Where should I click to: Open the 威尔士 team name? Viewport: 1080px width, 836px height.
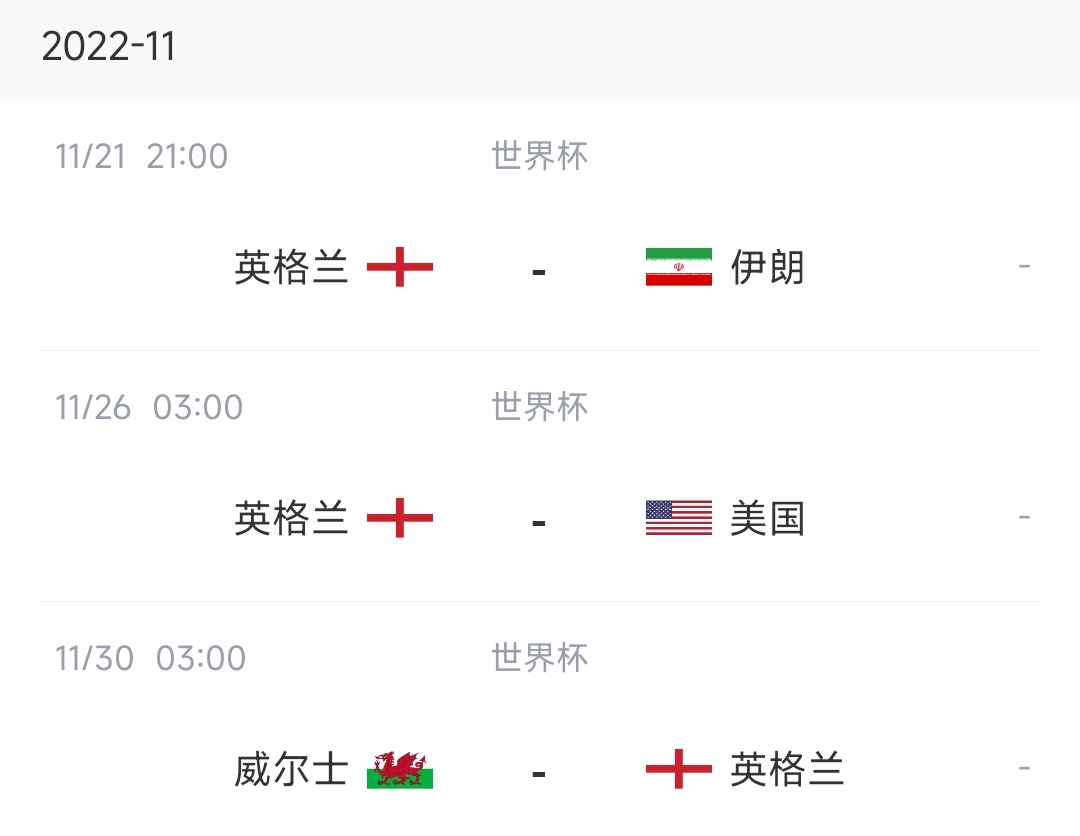coord(291,769)
